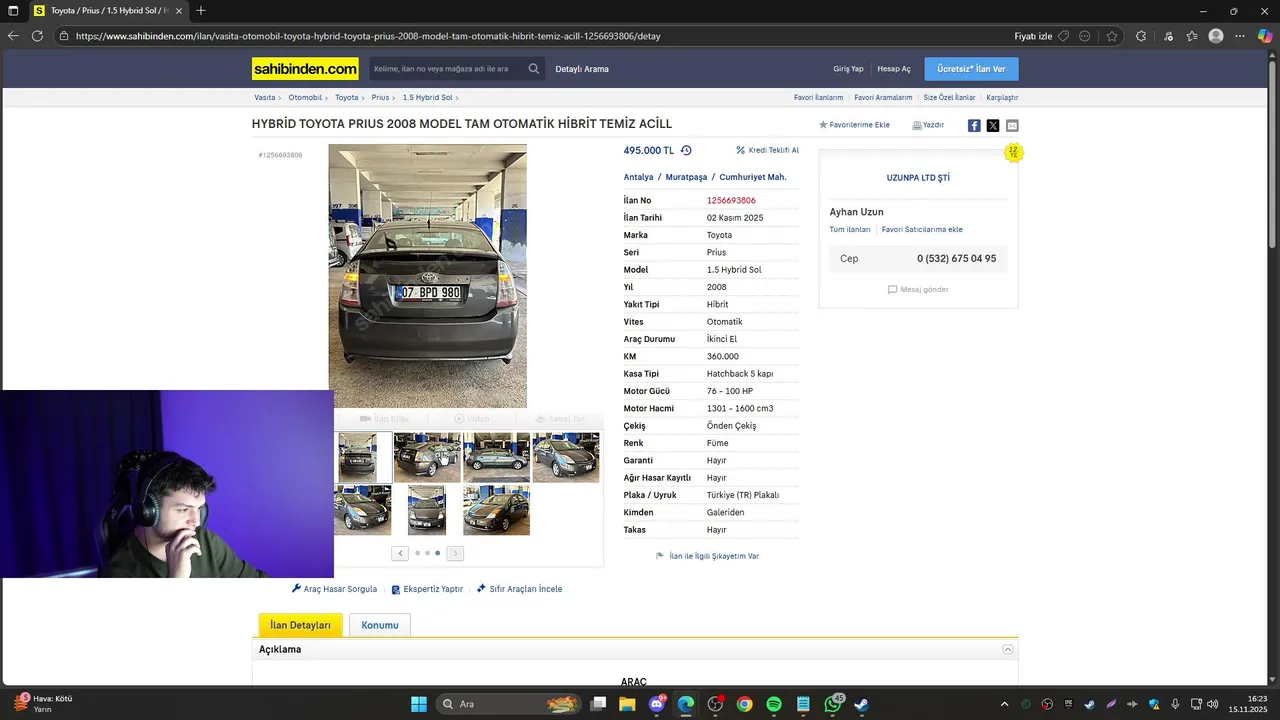Switch to İlan Detayları tab

[300, 625]
